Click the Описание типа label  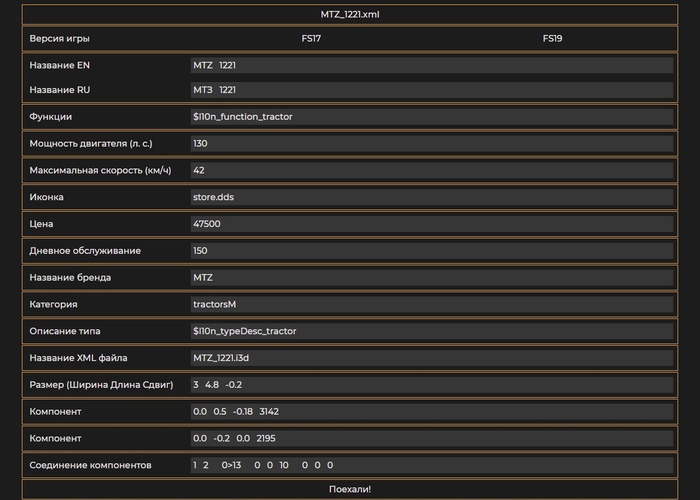pos(65,331)
